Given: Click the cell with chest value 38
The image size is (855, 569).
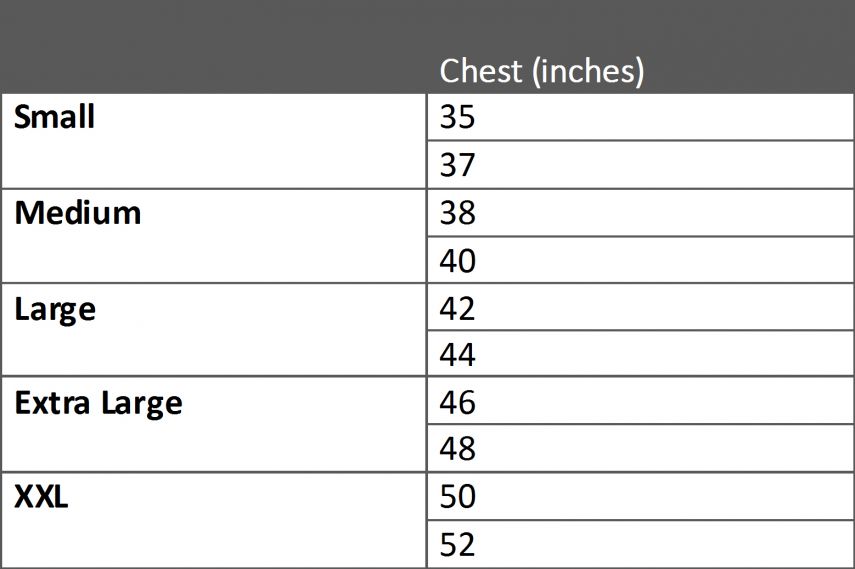Looking at the screenshot, I should (640, 213).
